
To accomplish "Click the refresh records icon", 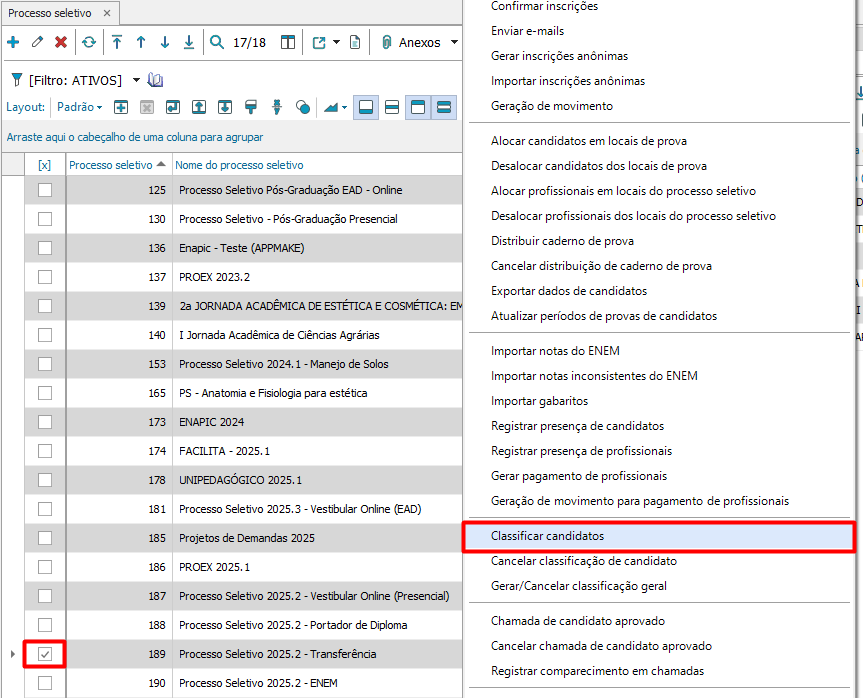I will [89, 42].
